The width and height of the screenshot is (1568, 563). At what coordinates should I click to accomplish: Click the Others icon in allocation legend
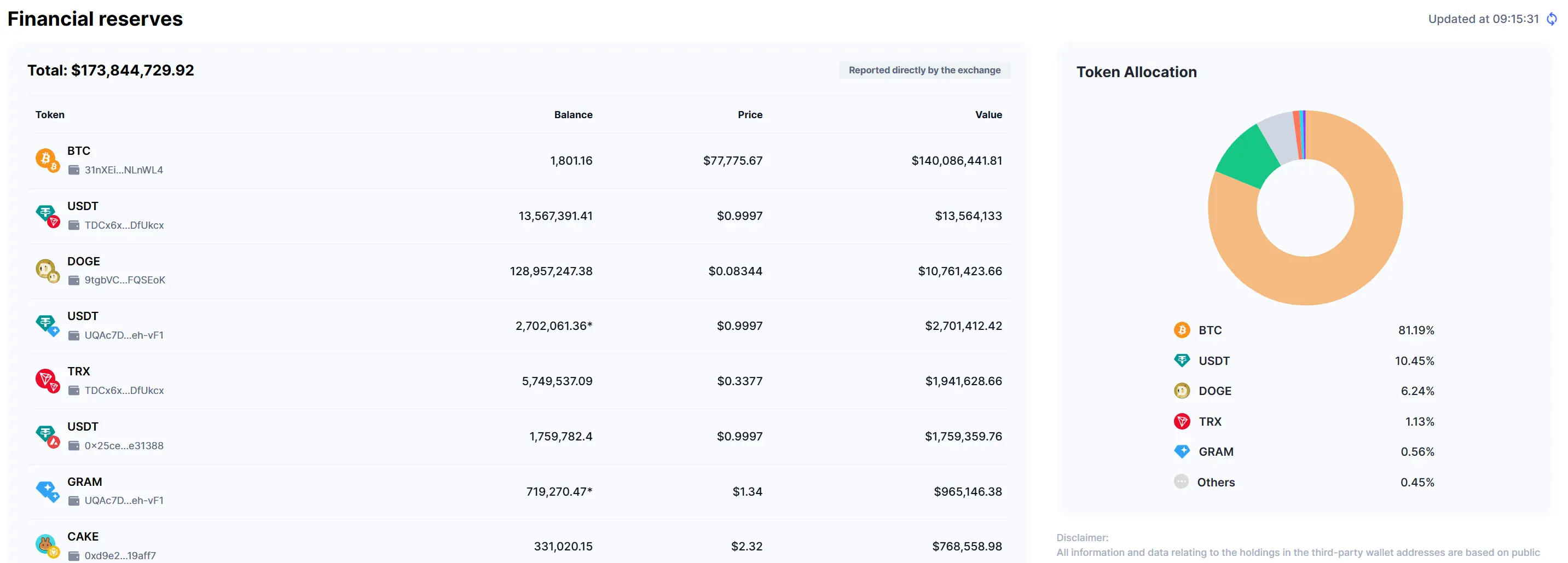[x=1181, y=481]
